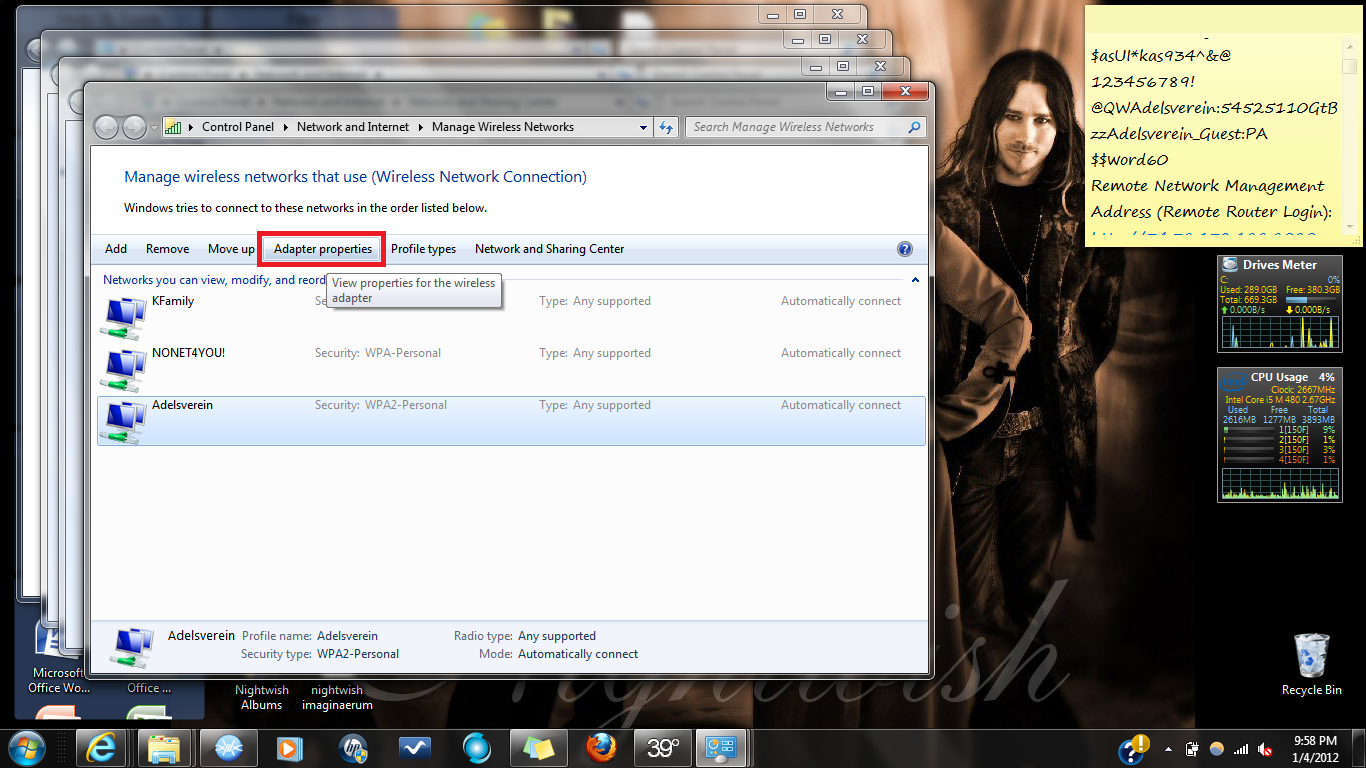The height and width of the screenshot is (768, 1366).
Task: Select the NONET4YOU! network name
Action: [188, 353]
